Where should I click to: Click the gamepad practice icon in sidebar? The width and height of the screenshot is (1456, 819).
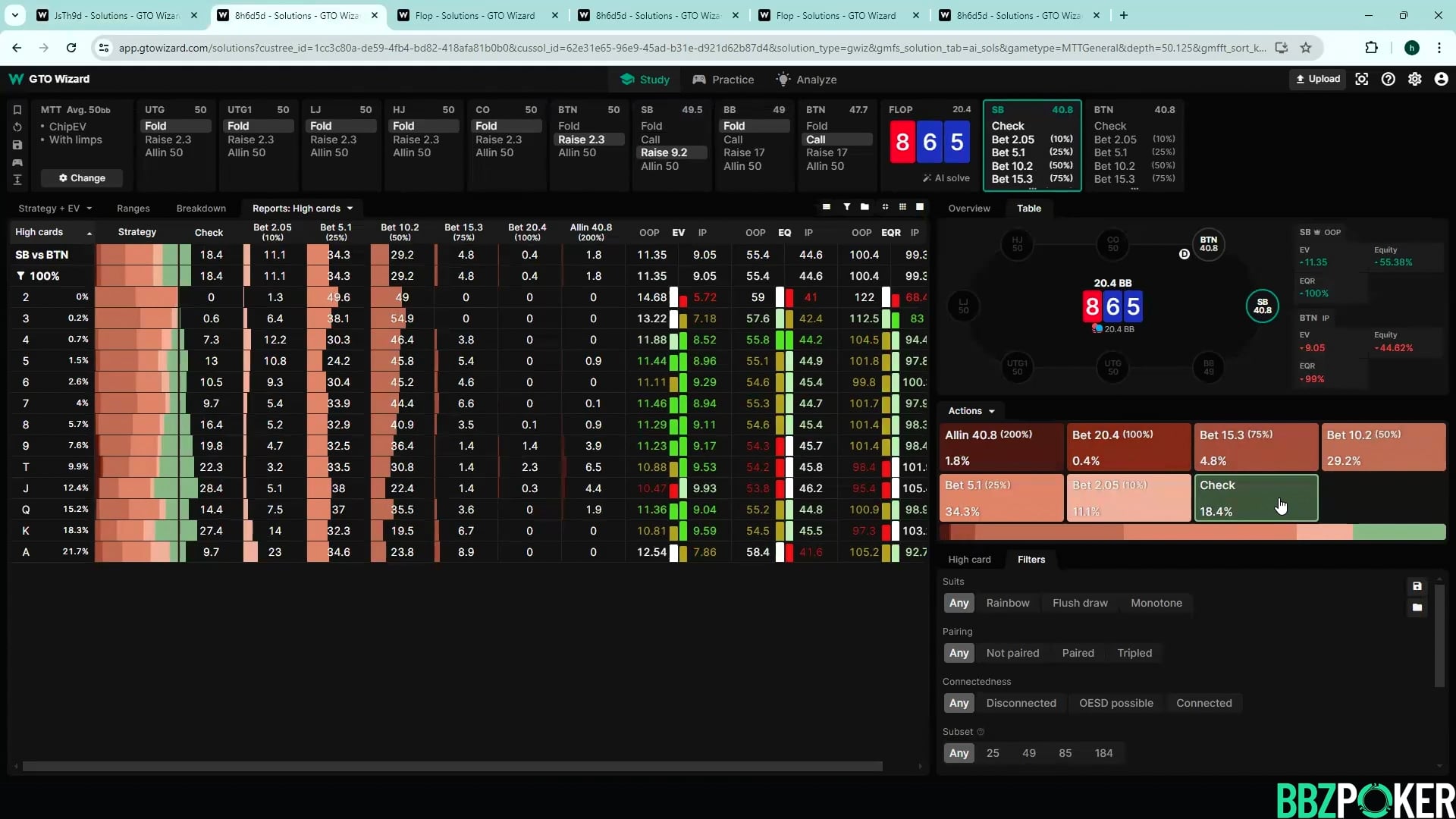tap(17, 162)
